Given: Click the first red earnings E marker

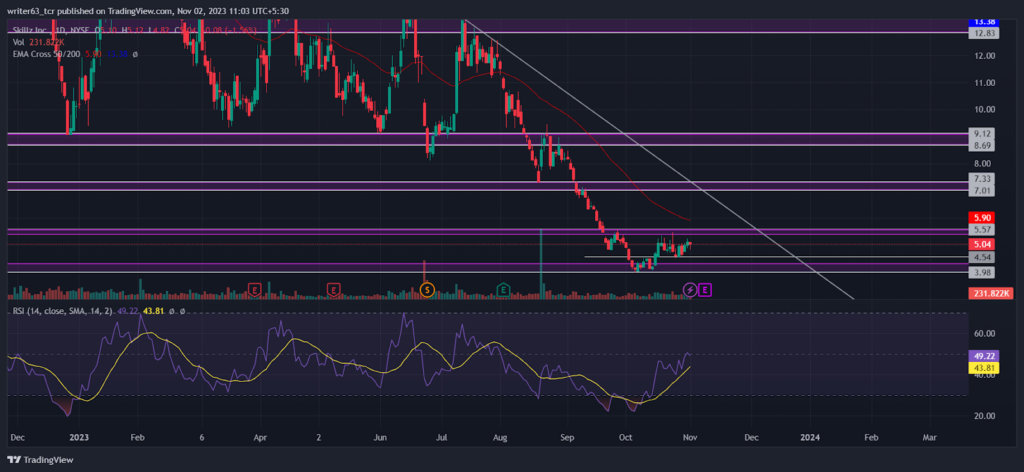Looking at the screenshot, I should [255, 289].
